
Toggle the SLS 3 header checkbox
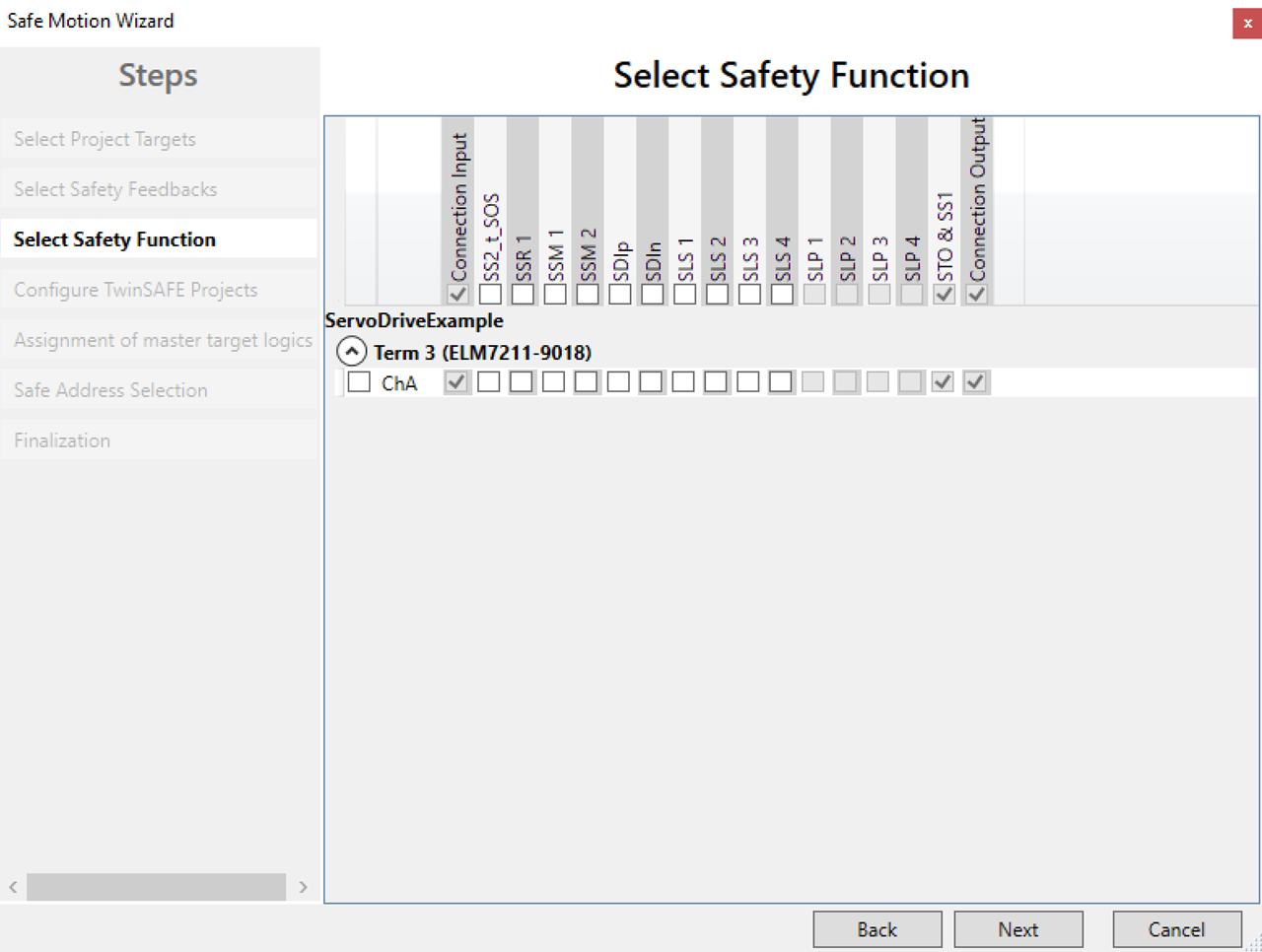click(x=749, y=294)
